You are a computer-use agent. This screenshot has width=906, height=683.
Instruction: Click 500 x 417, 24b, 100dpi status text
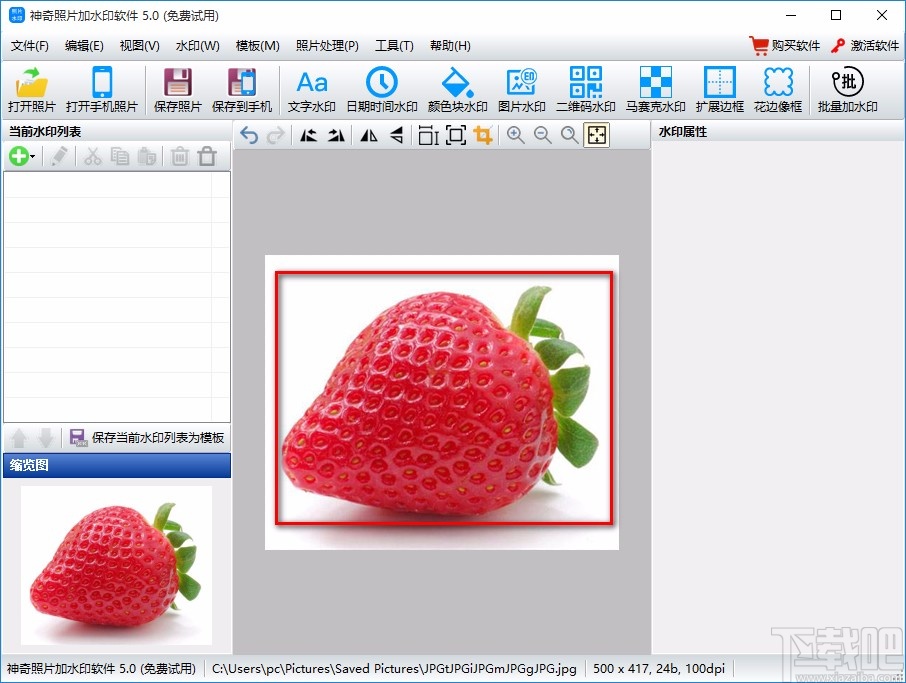659,669
